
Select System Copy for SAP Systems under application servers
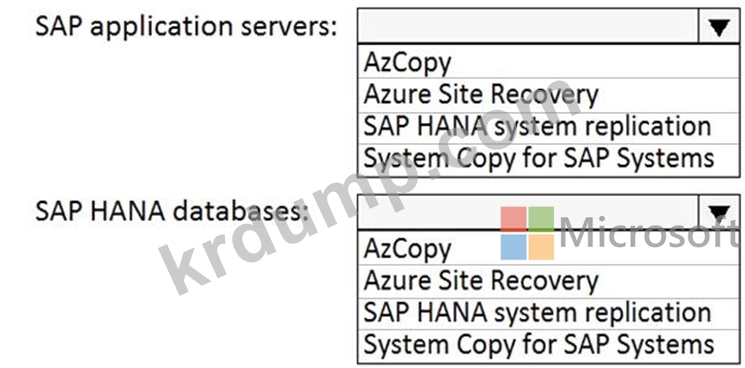[x=548, y=160]
